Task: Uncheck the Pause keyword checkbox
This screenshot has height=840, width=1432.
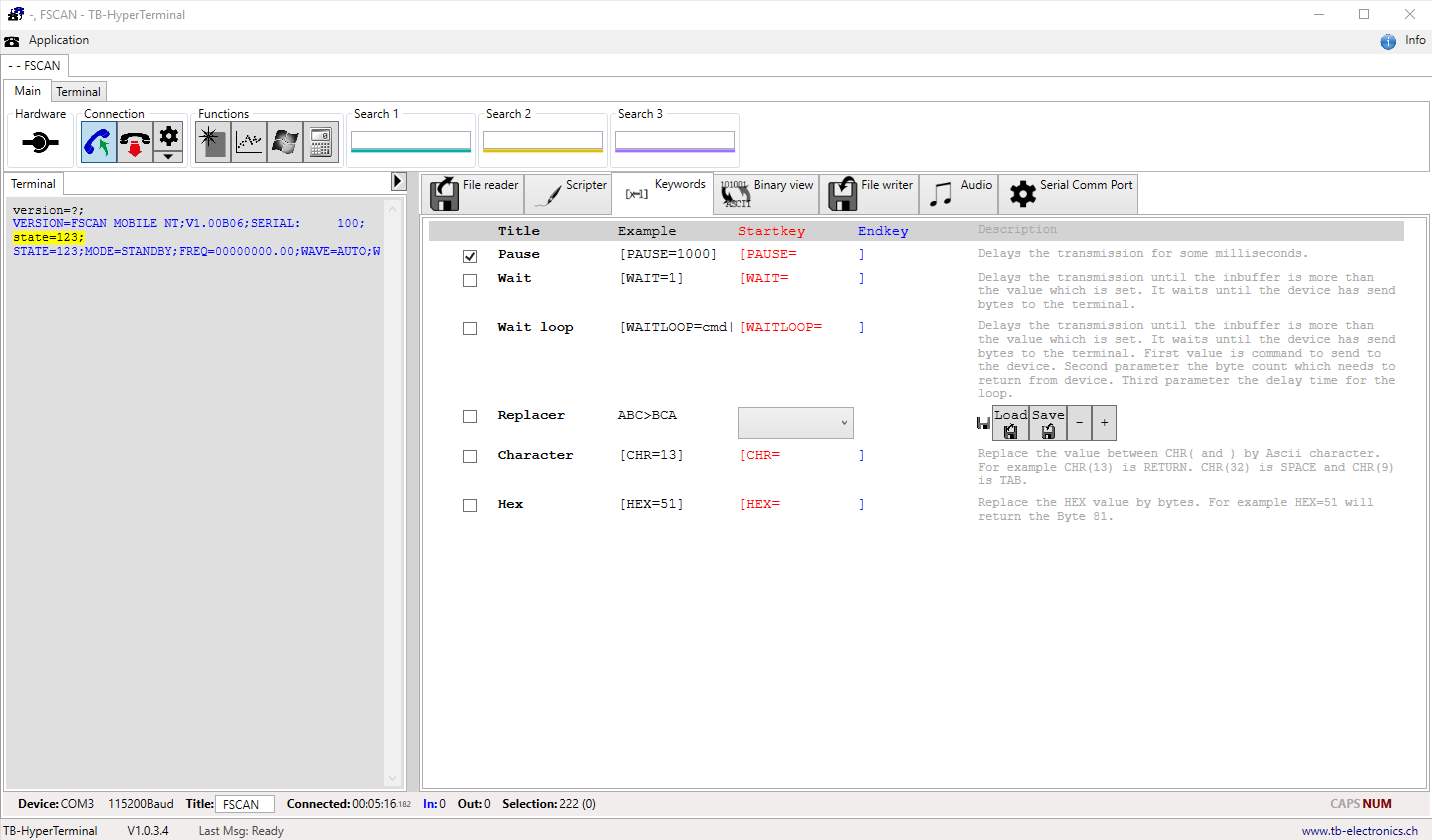Action: click(470, 257)
